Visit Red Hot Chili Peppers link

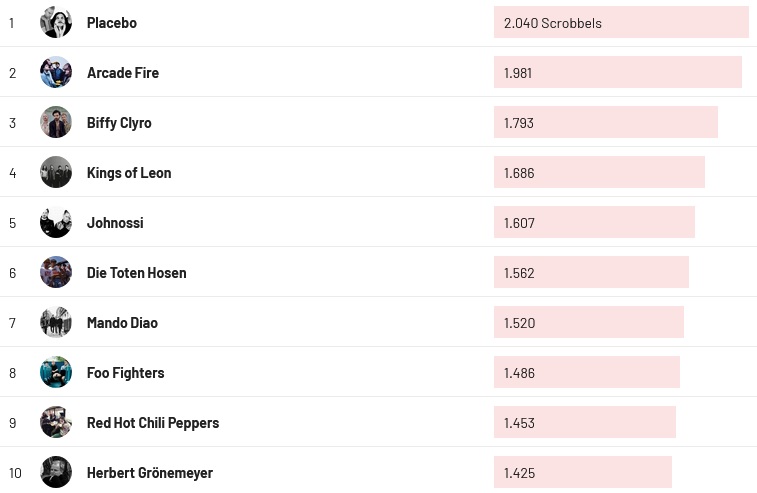153,423
